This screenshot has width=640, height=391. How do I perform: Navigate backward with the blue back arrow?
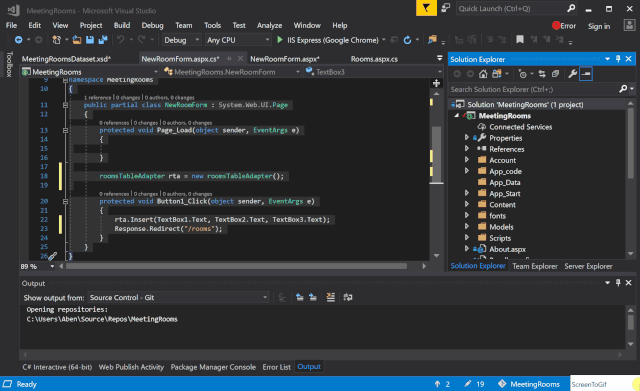(x=18, y=40)
